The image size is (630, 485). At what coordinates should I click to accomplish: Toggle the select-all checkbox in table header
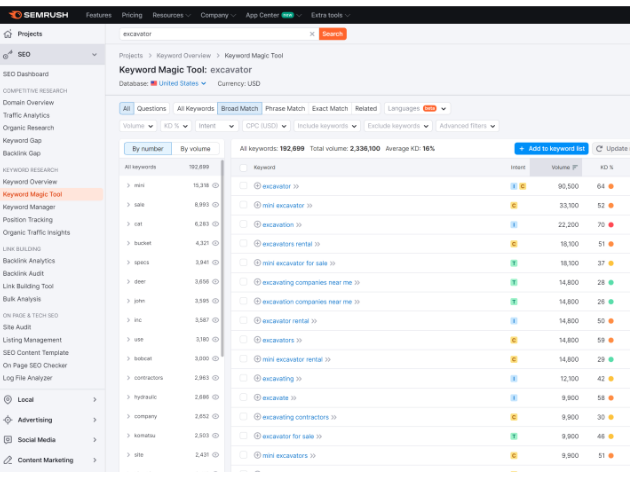[x=243, y=167]
